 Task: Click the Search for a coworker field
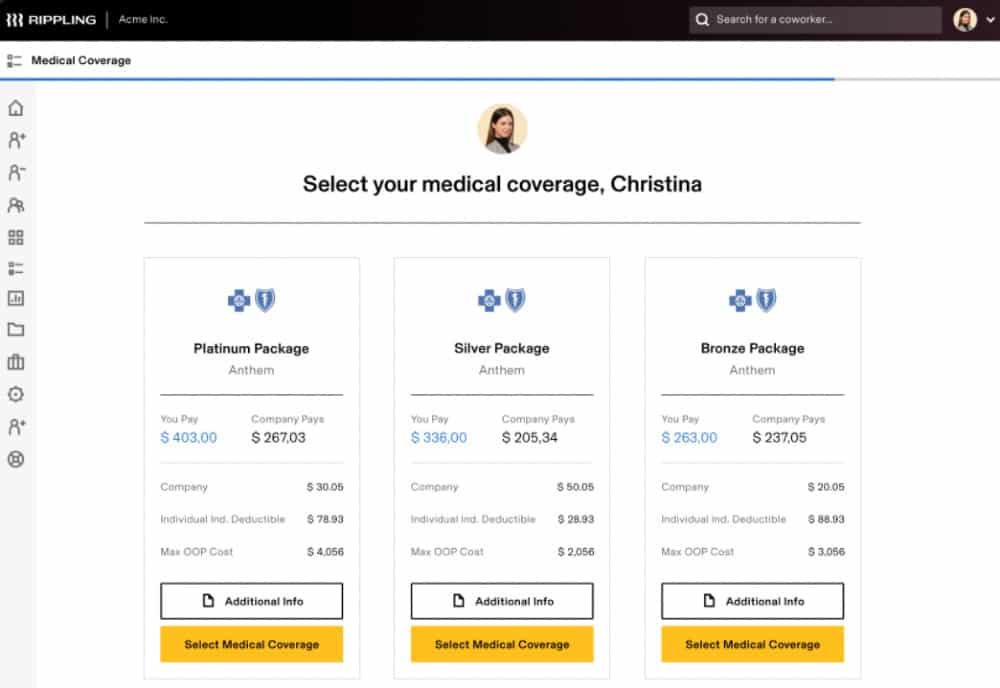coord(815,20)
